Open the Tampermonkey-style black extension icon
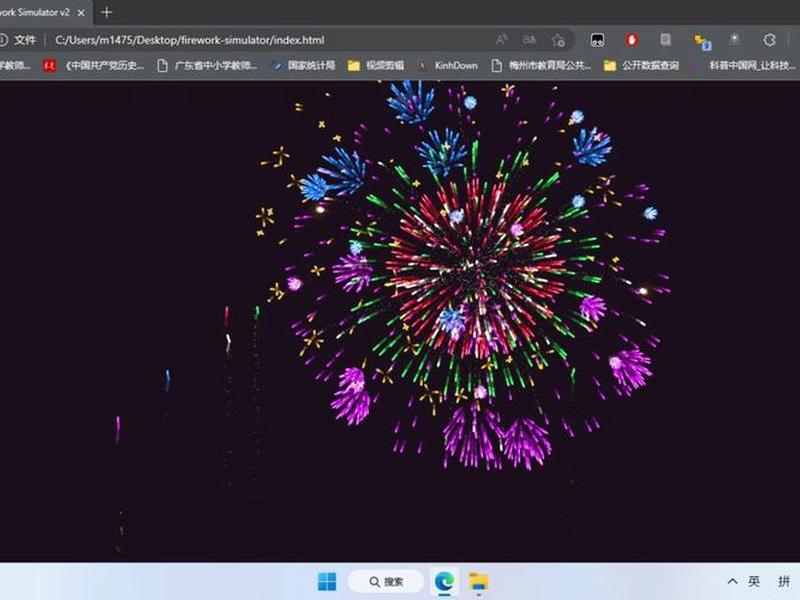Viewport: 800px width, 600px height. (x=597, y=40)
